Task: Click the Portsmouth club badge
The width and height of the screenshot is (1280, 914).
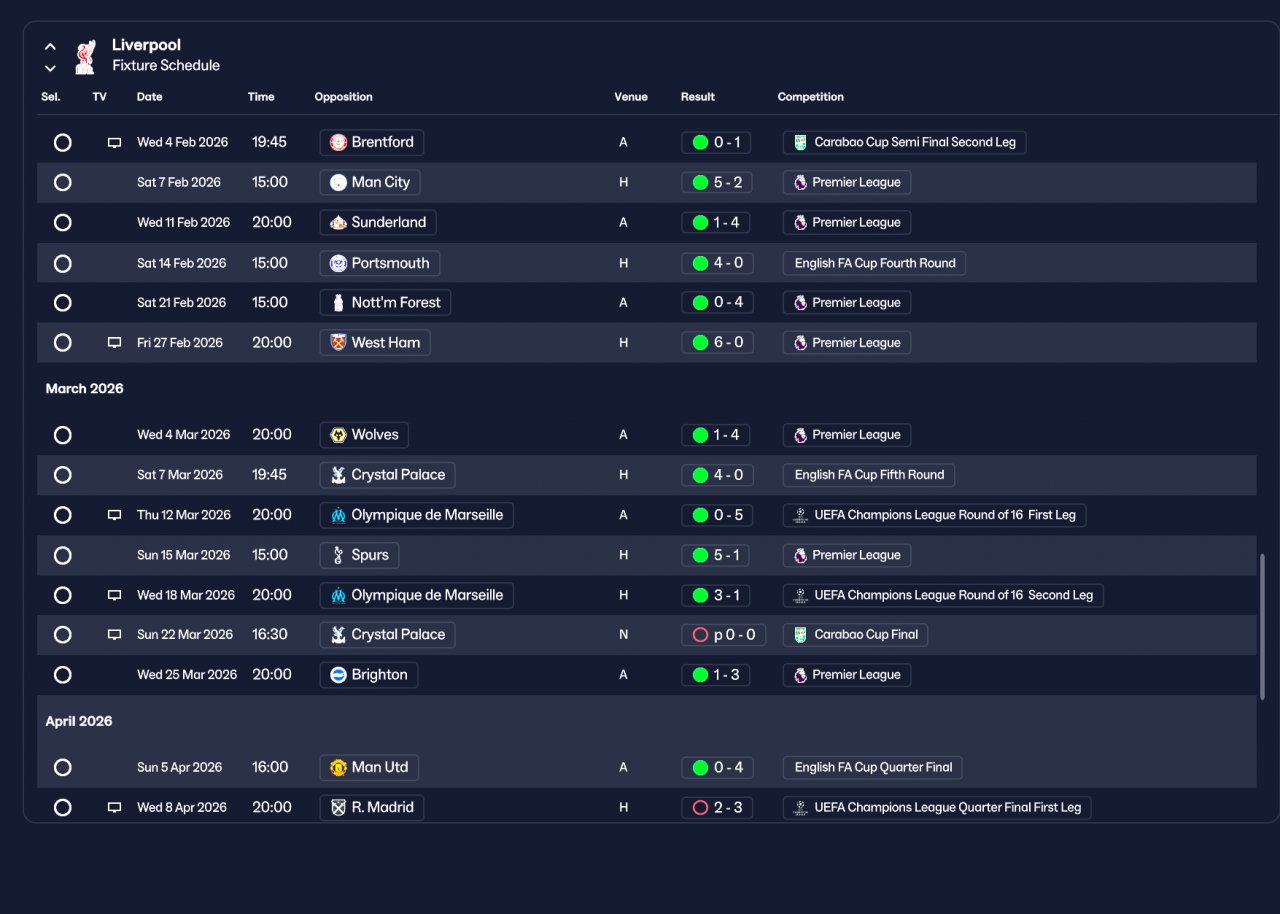Action: (338, 263)
